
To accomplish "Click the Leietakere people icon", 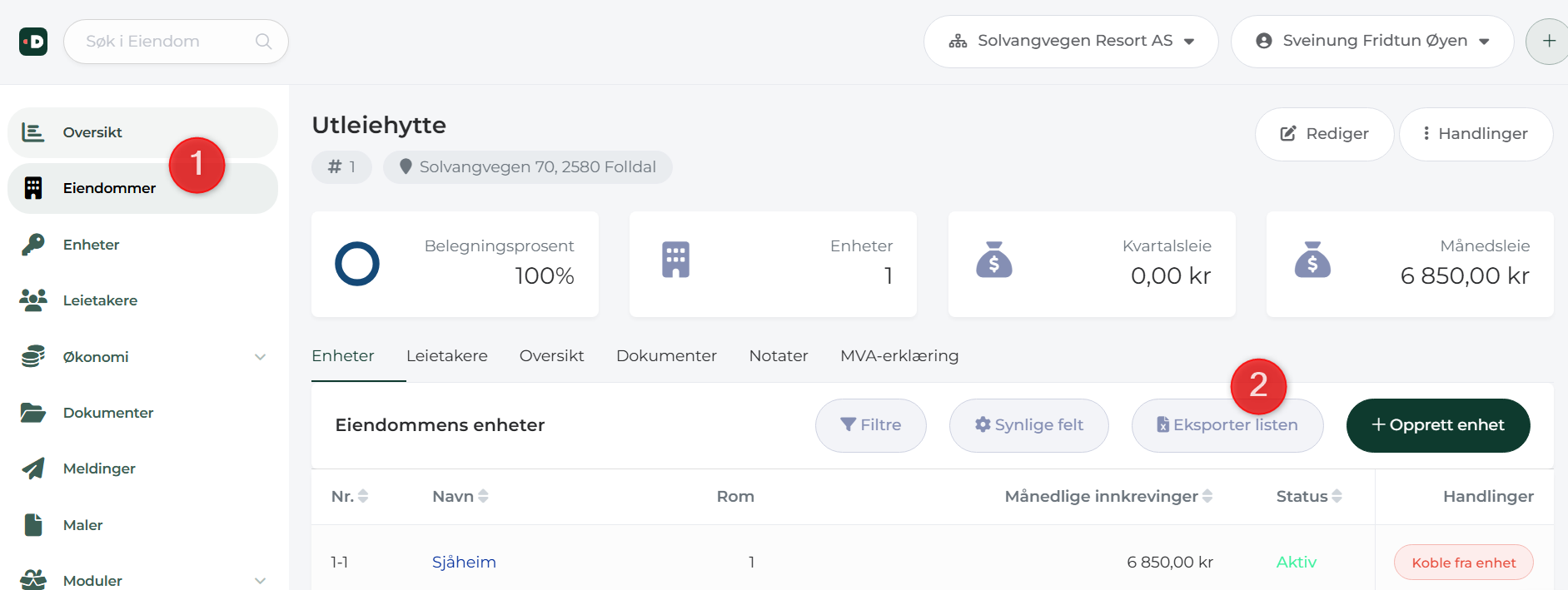I will (33, 300).
